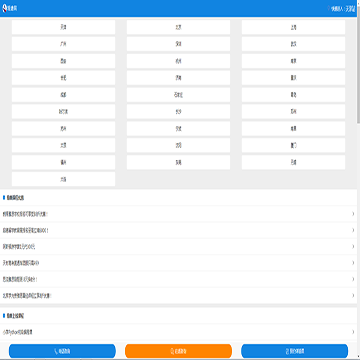Open the fifth article row in the first list
The height and width of the screenshot is (360, 360).
click(178, 279)
